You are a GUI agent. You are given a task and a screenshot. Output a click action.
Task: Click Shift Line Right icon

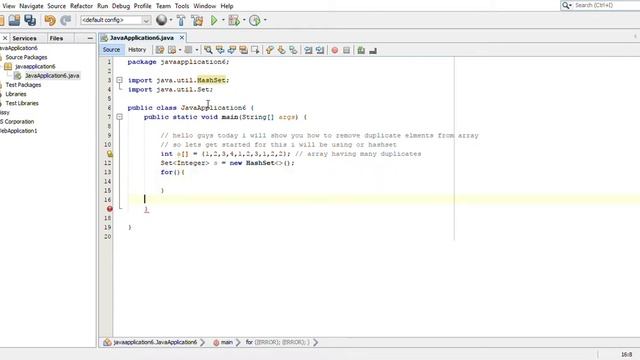pyautogui.click(x=320, y=50)
